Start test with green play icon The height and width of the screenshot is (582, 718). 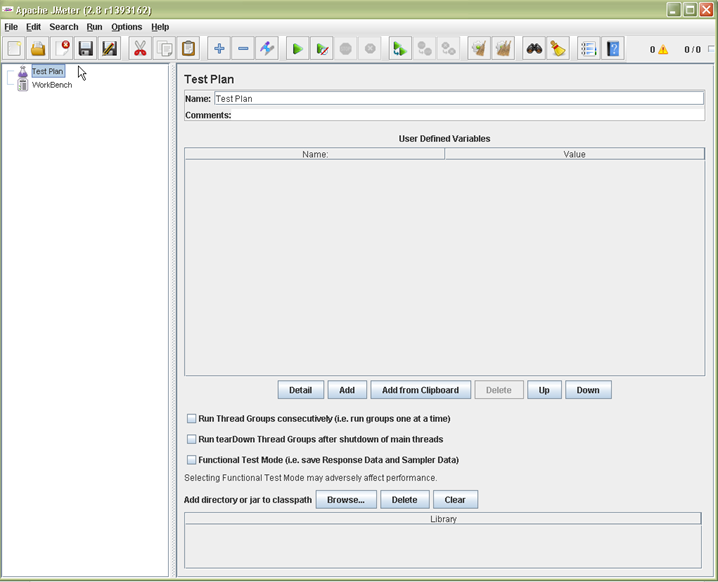[298, 49]
